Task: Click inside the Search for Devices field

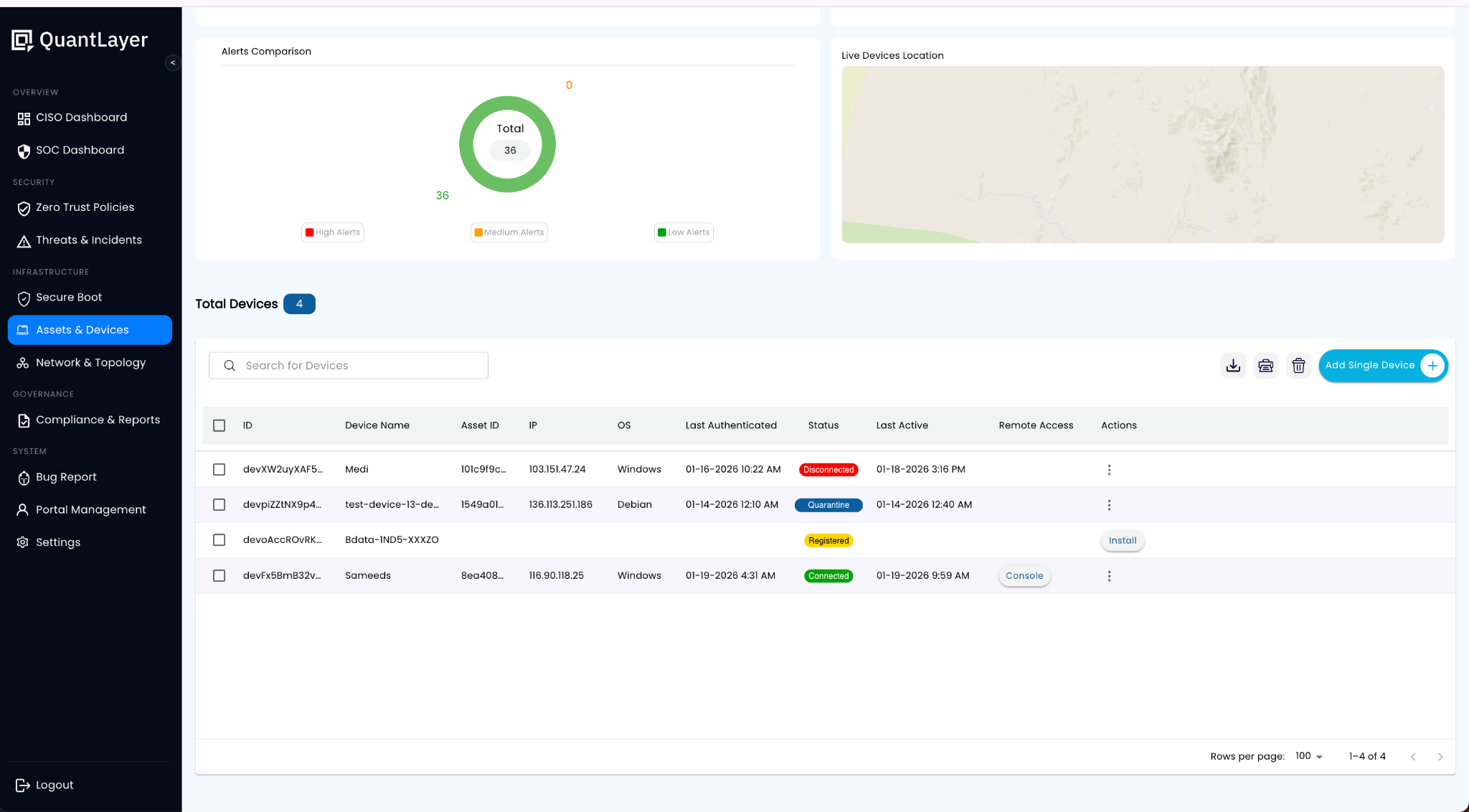Action: 348,365
